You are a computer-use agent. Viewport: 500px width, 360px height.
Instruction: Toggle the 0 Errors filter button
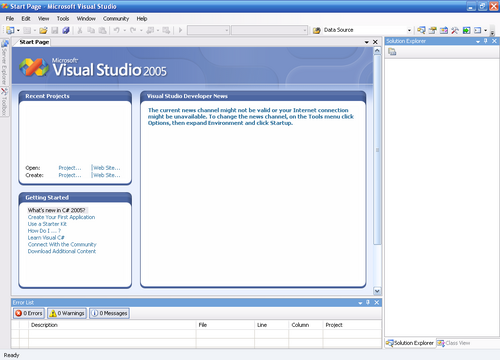tap(29, 313)
